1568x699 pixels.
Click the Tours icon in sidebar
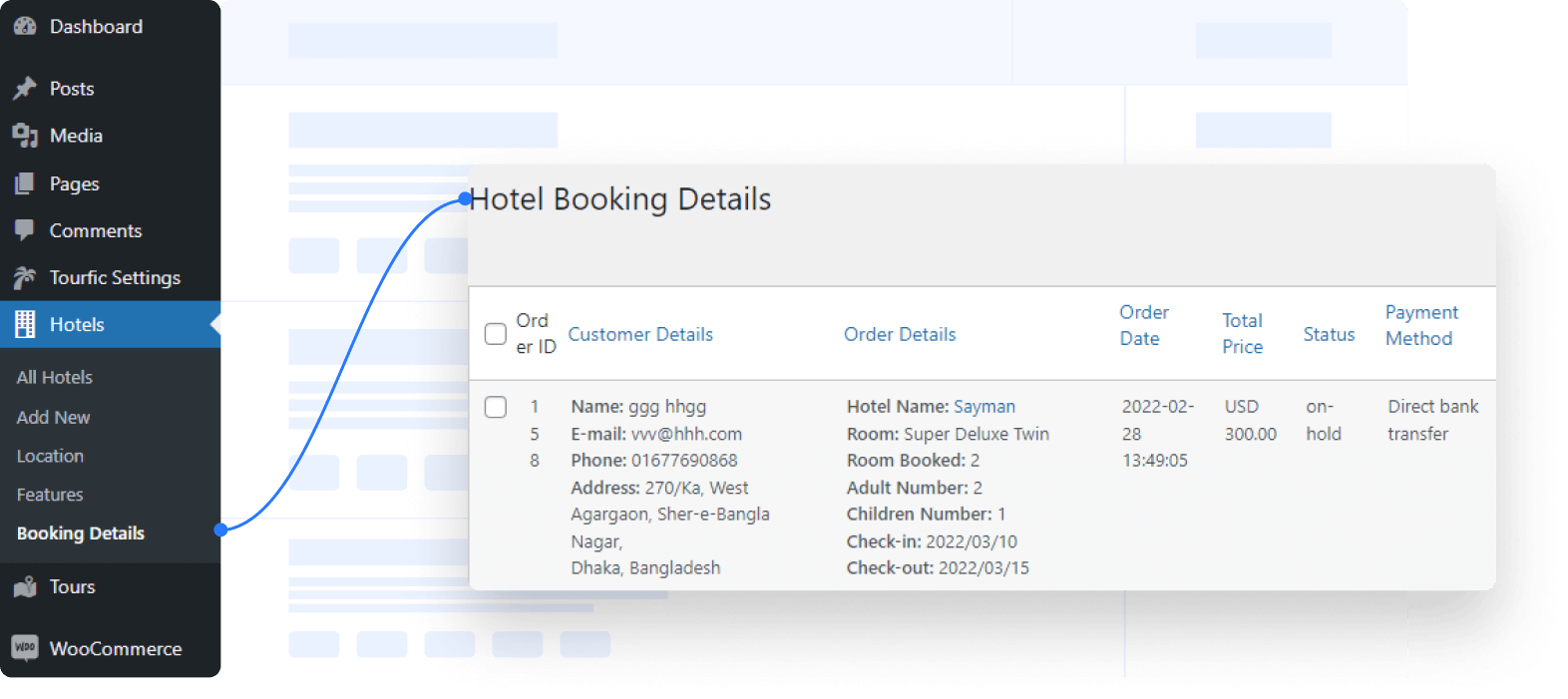coord(25,586)
